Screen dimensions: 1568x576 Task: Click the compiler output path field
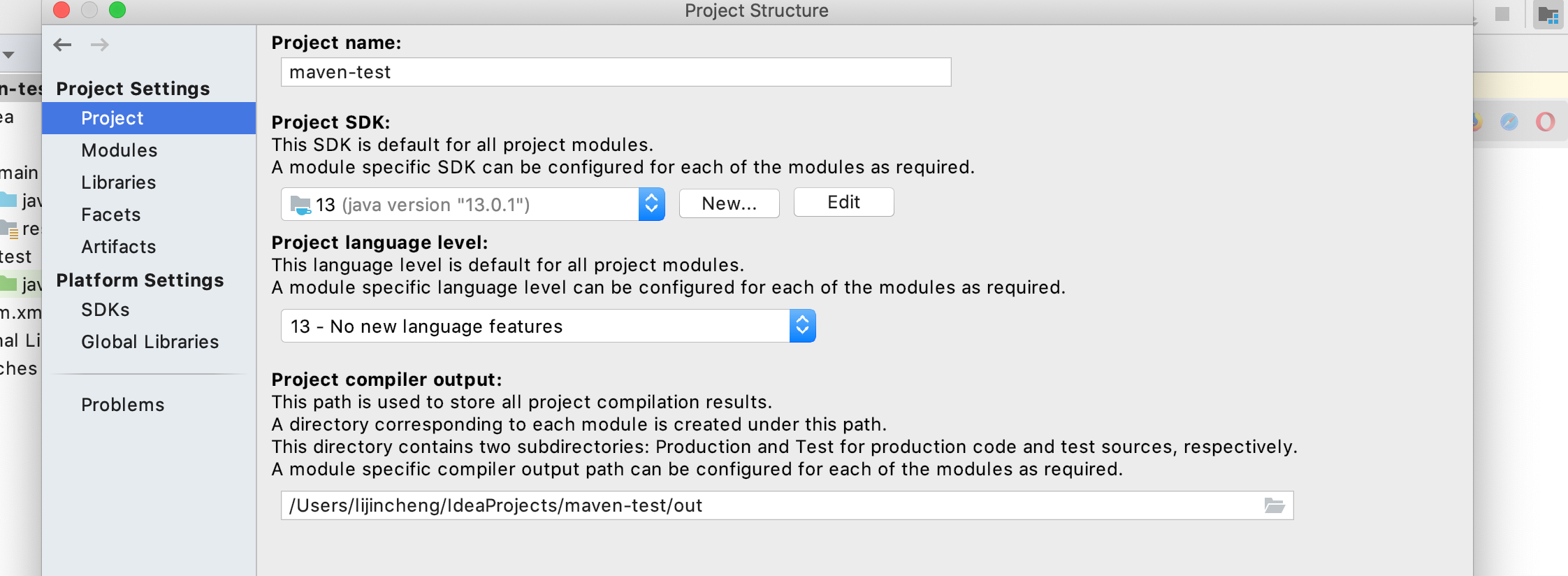coord(787,505)
